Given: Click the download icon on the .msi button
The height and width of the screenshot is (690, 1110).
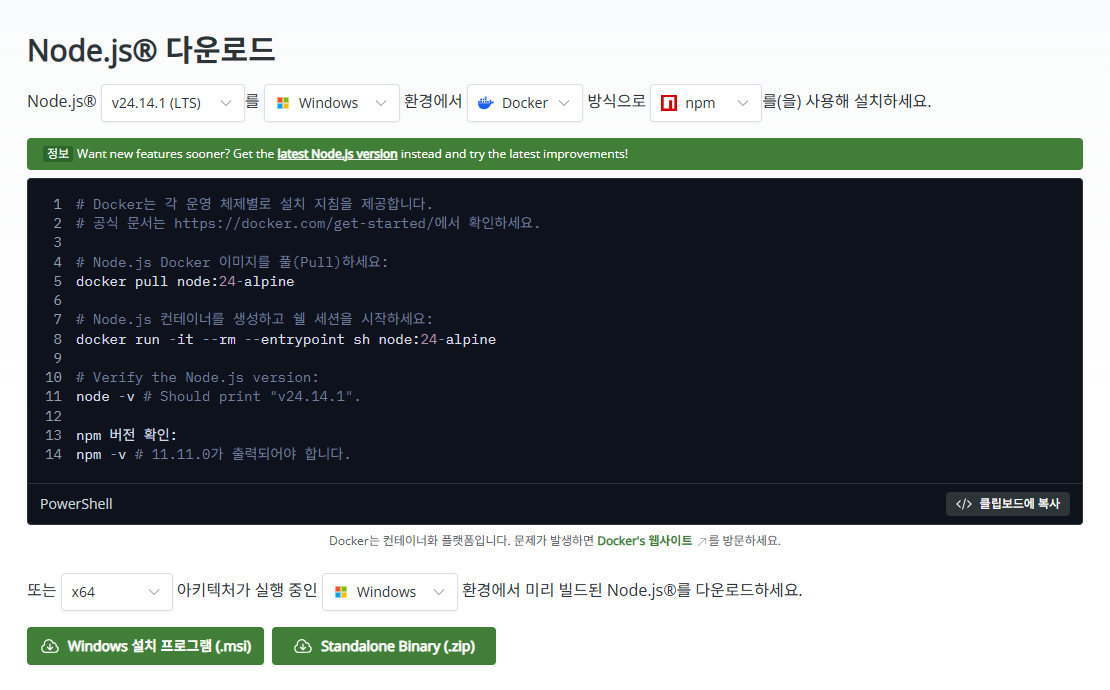Looking at the screenshot, I should click(47, 645).
